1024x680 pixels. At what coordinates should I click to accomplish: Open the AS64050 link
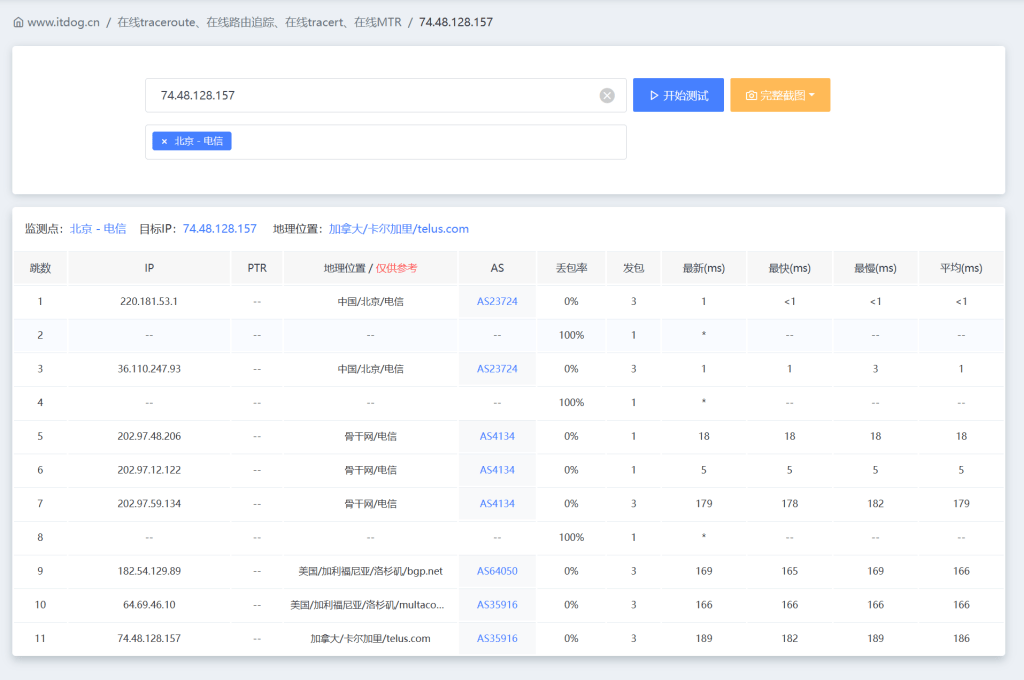click(x=497, y=571)
